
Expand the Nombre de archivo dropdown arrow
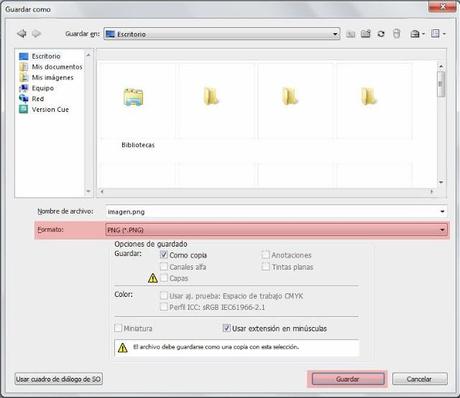pos(442,212)
